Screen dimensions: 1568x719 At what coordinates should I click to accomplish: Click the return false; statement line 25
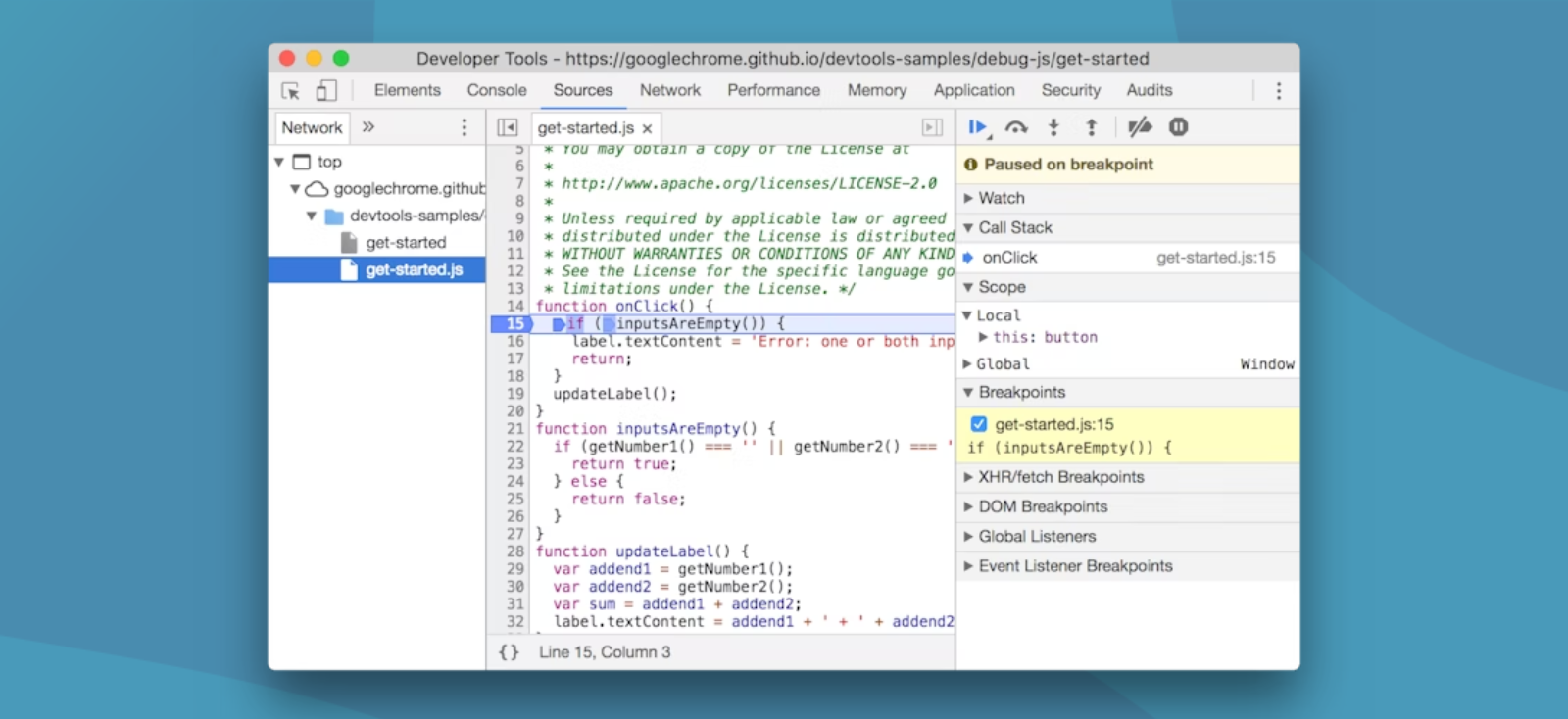628,500
